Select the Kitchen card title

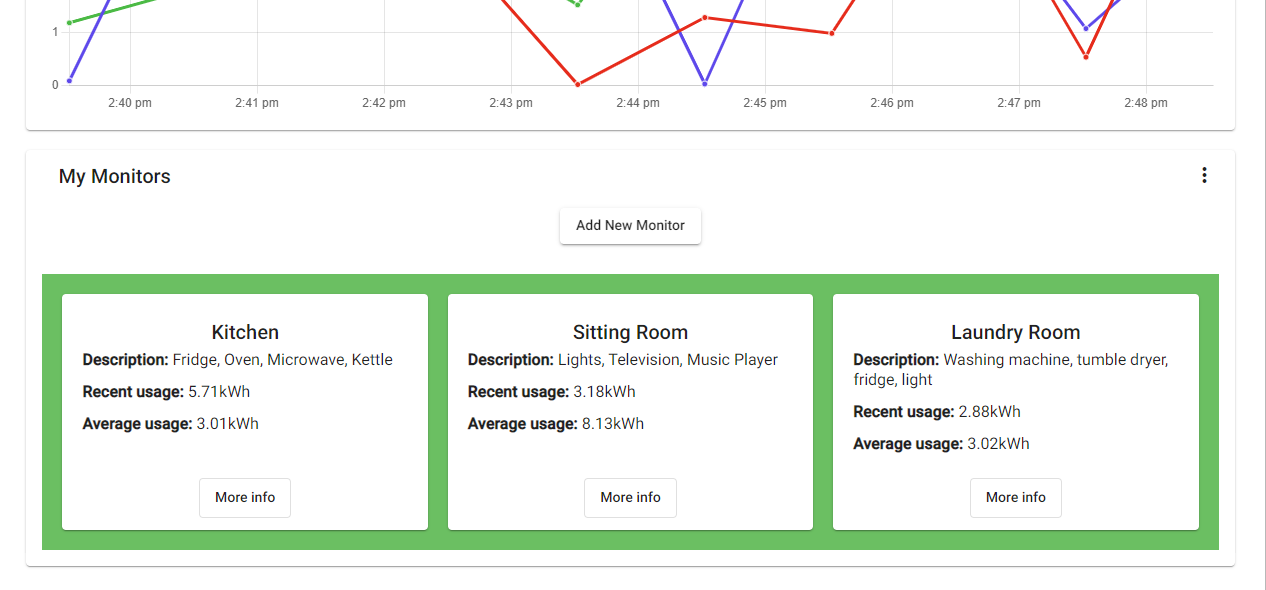click(x=245, y=332)
